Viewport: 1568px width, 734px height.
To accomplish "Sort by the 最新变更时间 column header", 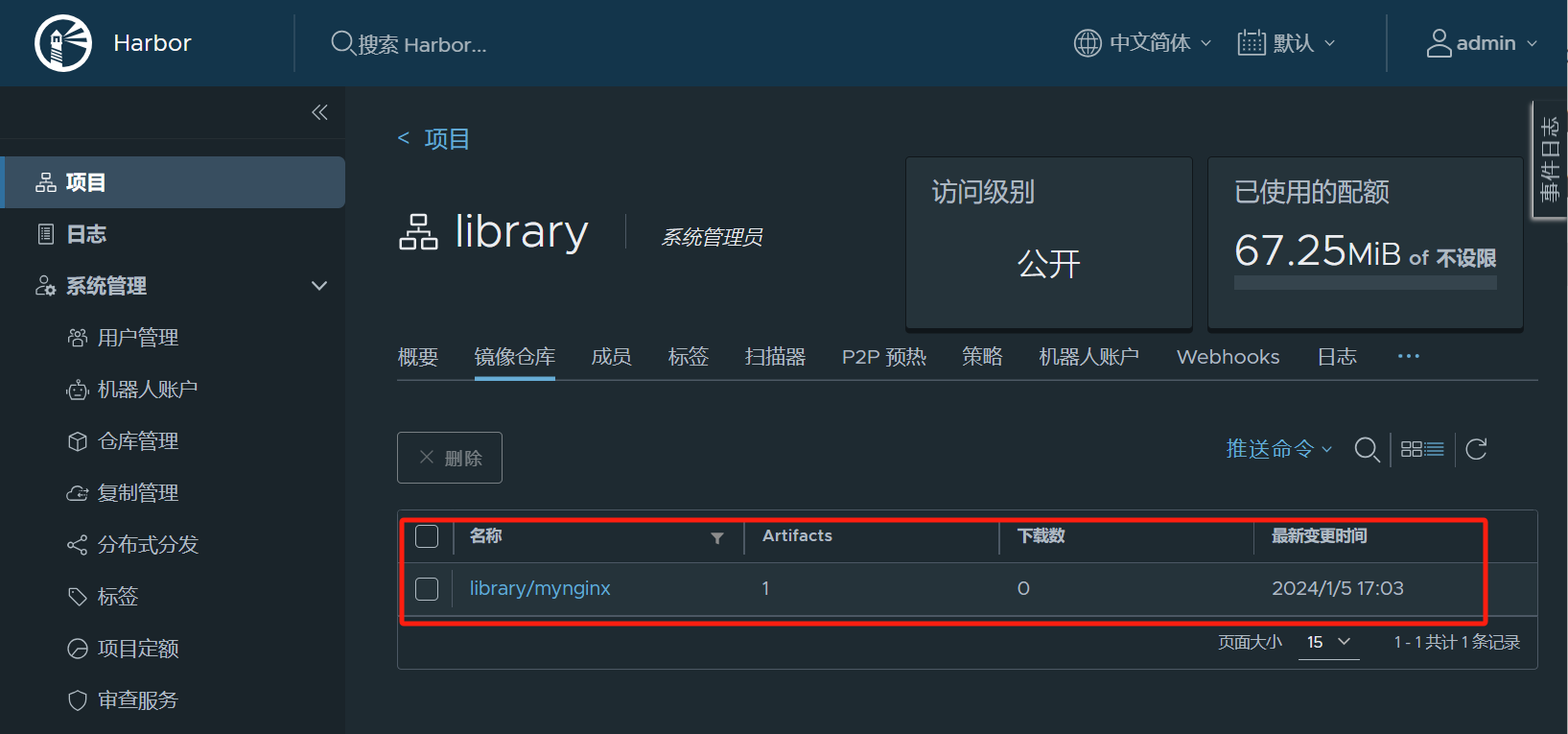I will (1320, 535).
